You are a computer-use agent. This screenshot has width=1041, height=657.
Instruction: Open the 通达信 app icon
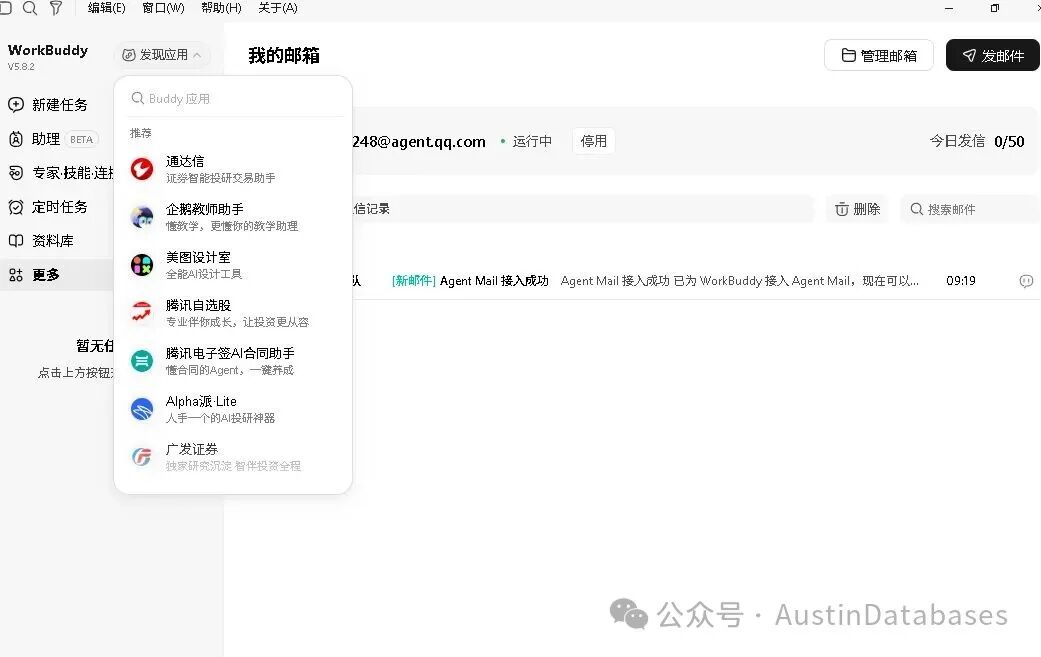141,169
